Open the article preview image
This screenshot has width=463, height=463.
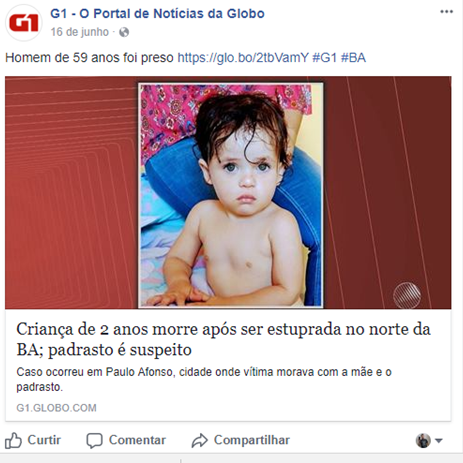coord(228,193)
